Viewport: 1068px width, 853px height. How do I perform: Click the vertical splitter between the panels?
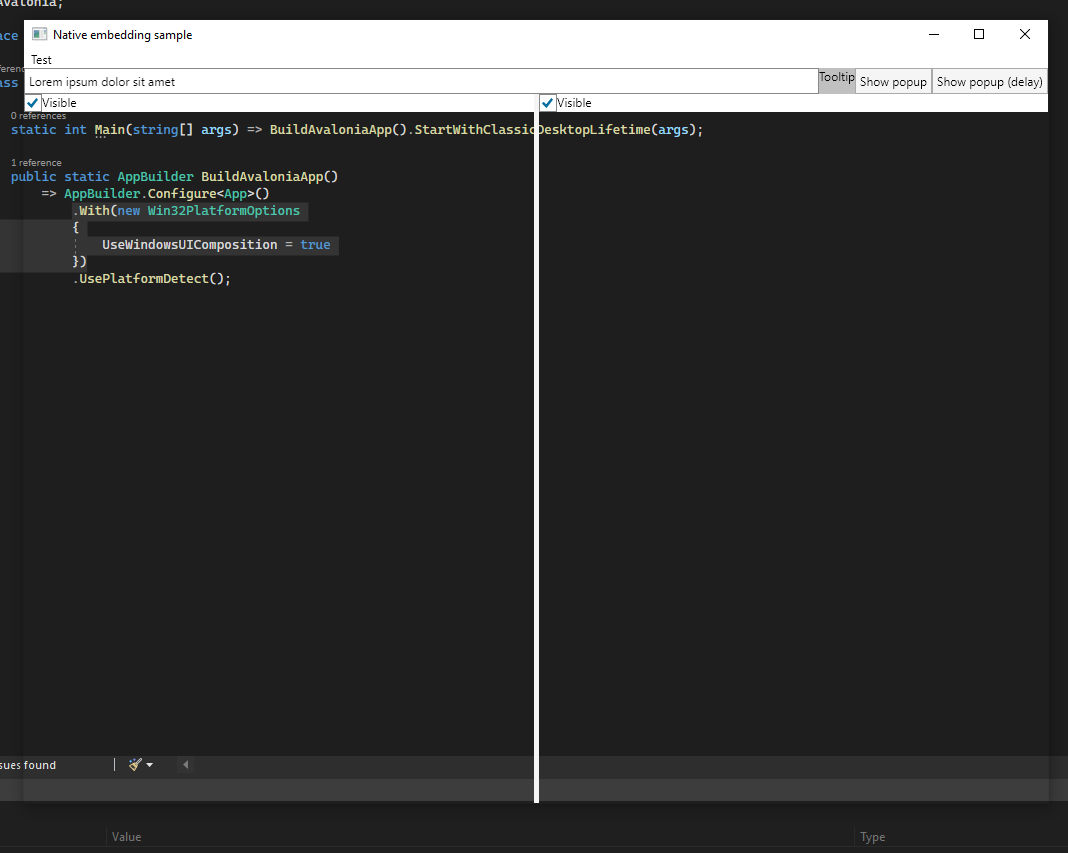click(x=536, y=450)
